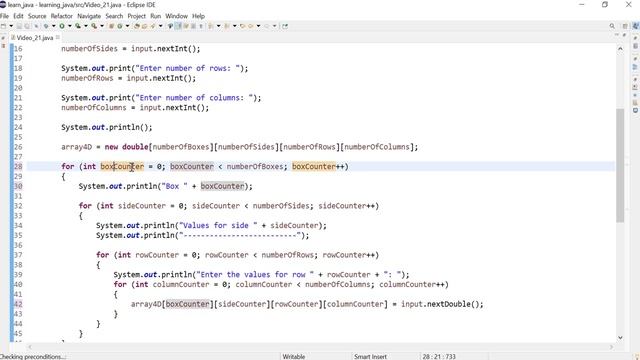Image resolution: width=640 pixels, height=360 pixels.
Task: Open the Run configurations dropdown arrow
Action: click(70, 26)
